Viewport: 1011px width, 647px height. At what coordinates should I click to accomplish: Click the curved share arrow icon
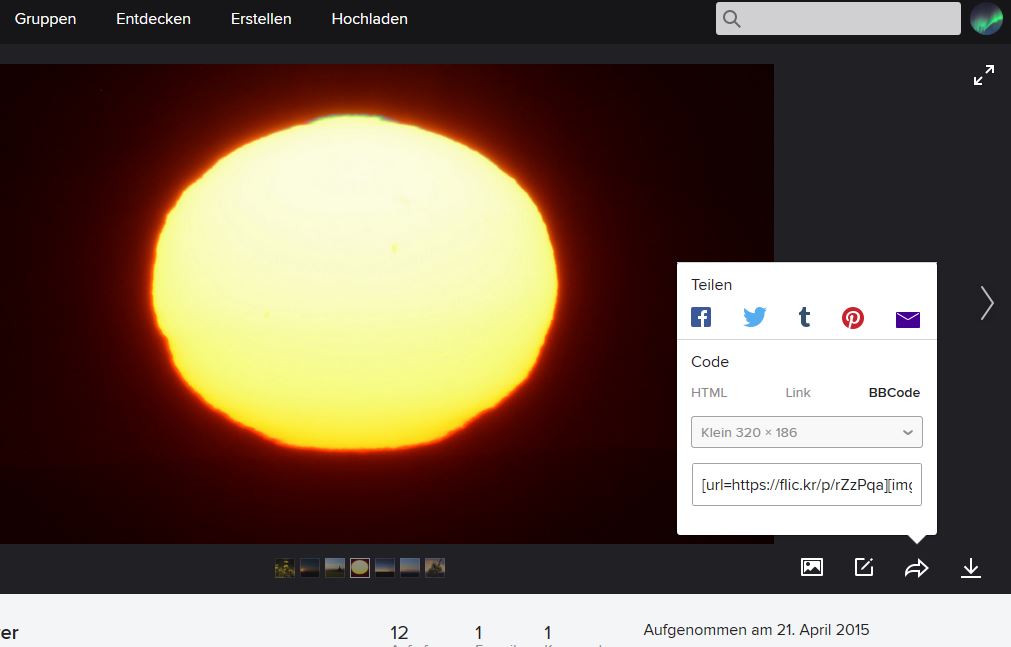[x=916, y=568]
